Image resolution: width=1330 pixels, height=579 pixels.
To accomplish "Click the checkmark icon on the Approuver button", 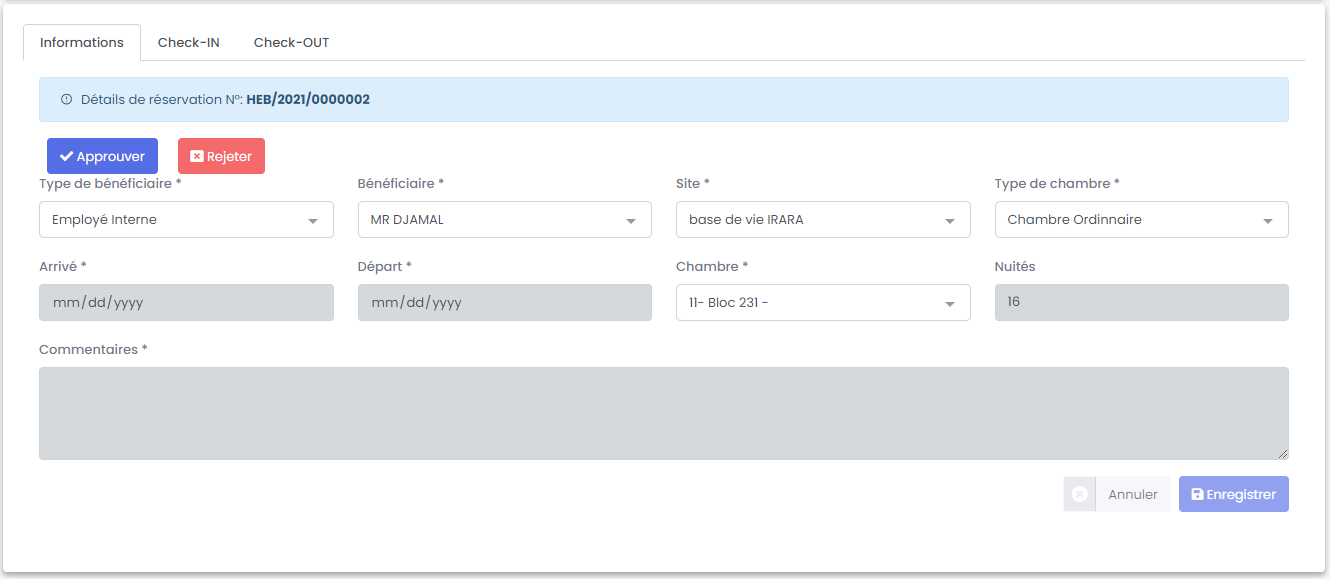I will 66,157.
